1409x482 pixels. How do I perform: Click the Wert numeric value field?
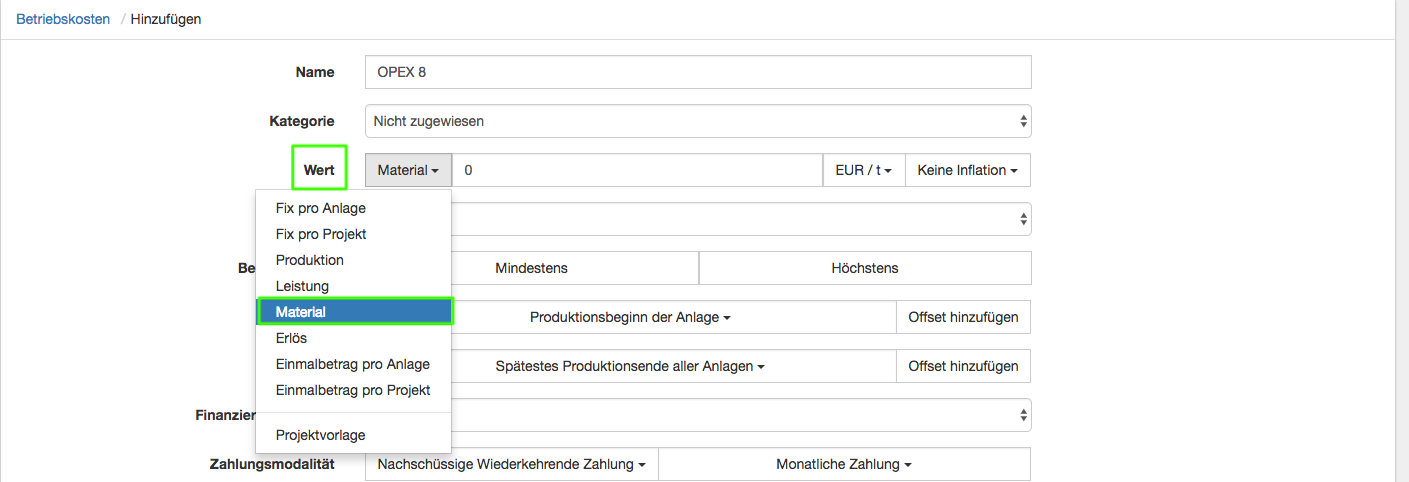(x=637, y=170)
